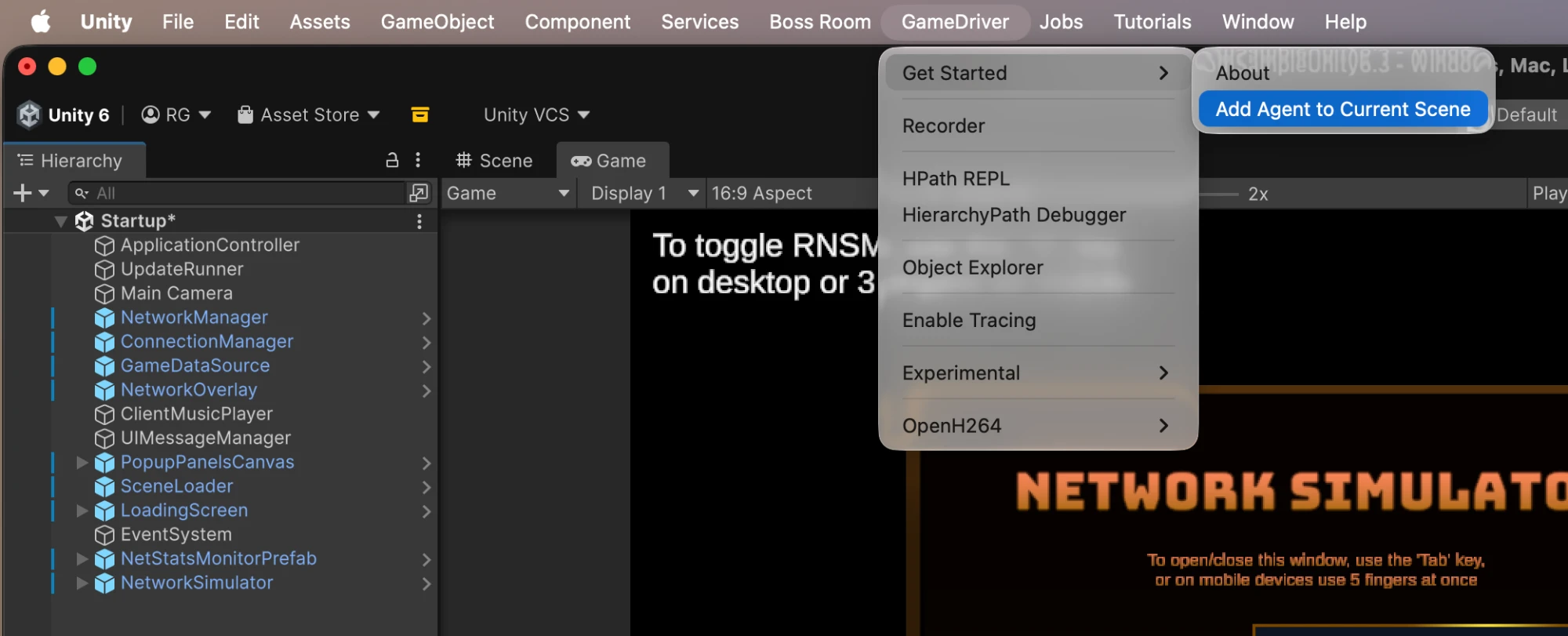This screenshot has height=636, width=1568.
Task: Expand the NetworkSimulator tree node
Action: 82,583
